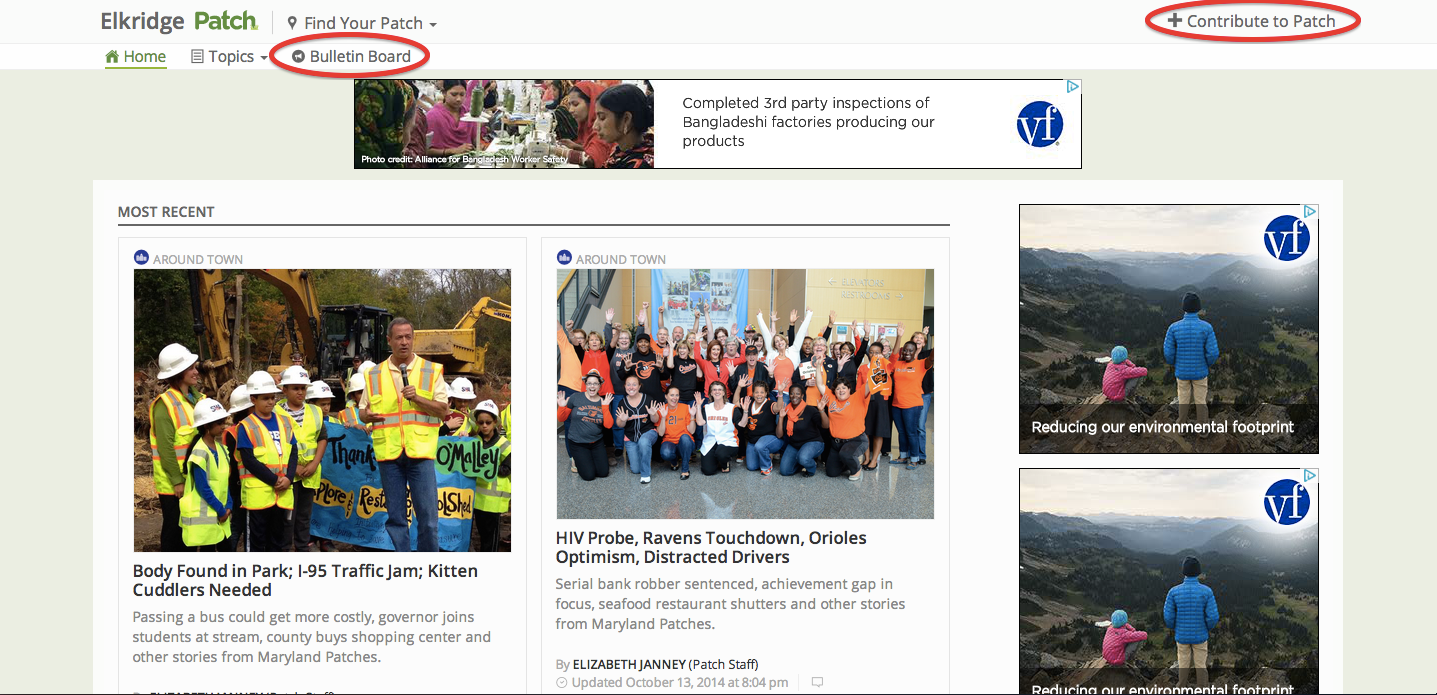
Task: Click the clock icon beside Updated October 13
Action: coord(561,683)
